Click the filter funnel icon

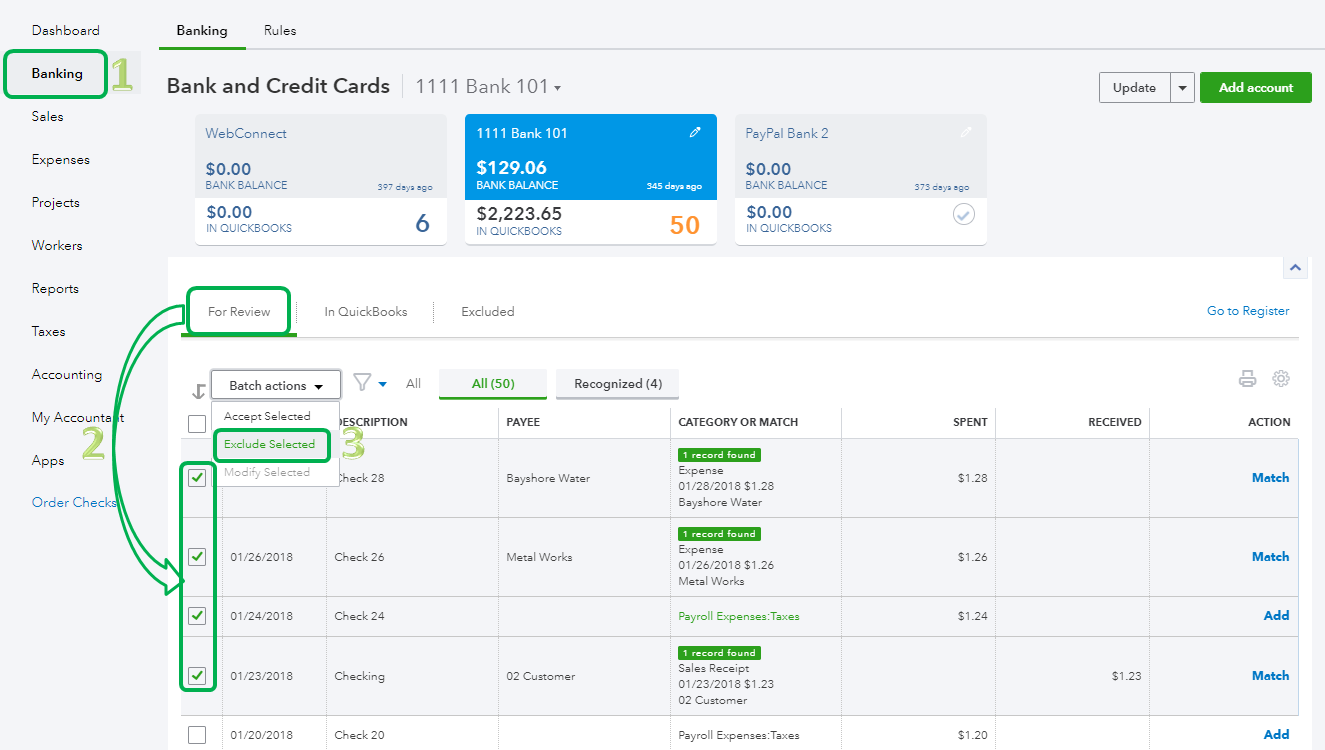pyautogui.click(x=363, y=383)
